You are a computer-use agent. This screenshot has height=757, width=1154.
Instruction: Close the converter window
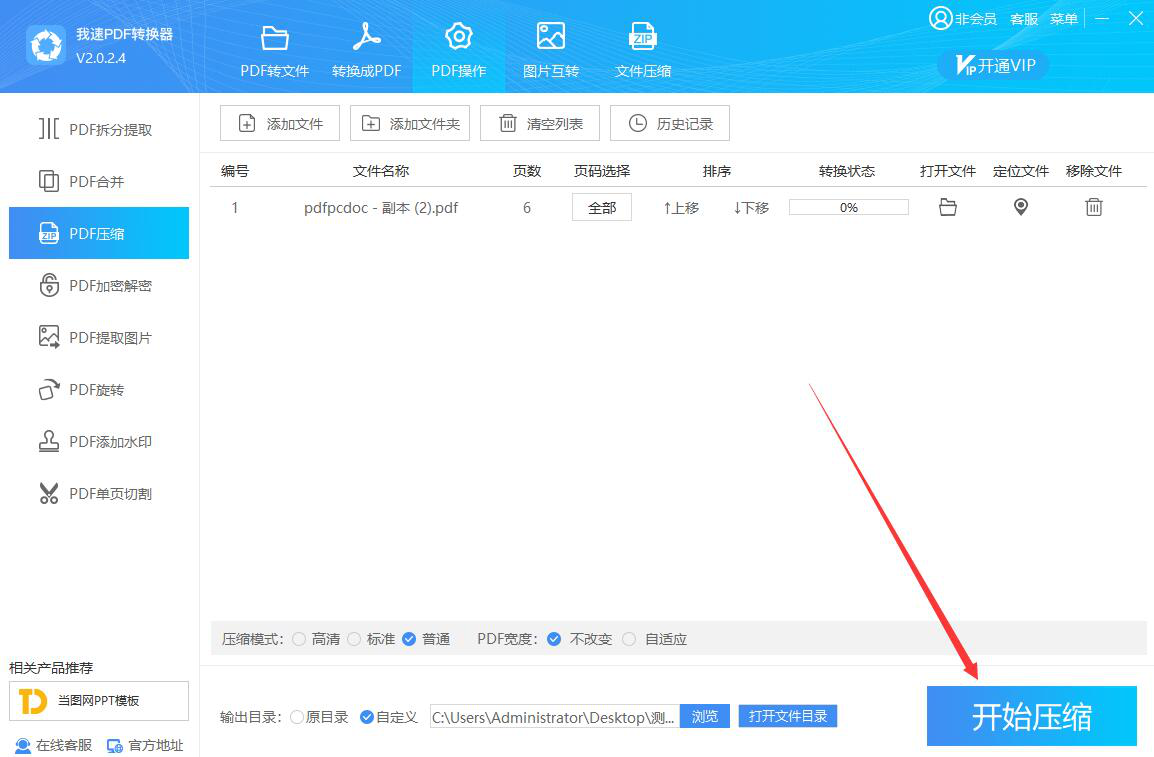point(1136,18)
